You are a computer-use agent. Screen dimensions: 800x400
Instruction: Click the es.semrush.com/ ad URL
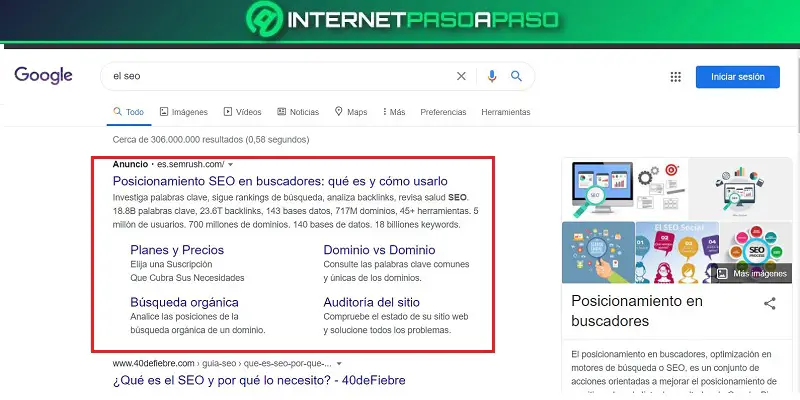coord(190,164)
